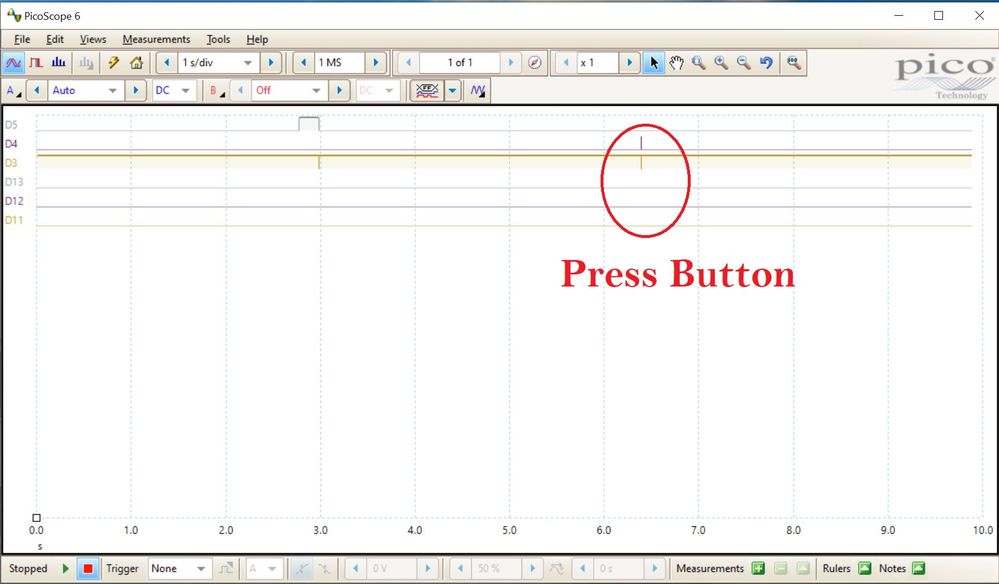Screen dimensions: 999x584
Task: Open the math channels icon
Action: point(478,90)
